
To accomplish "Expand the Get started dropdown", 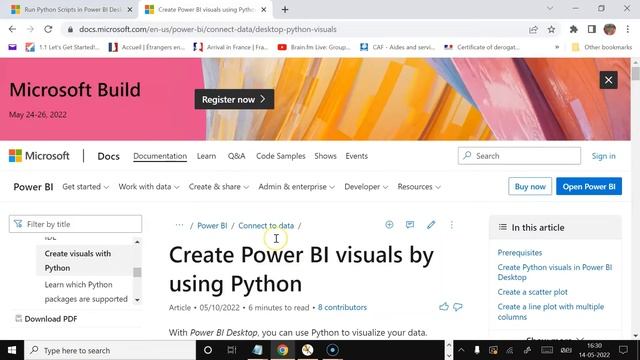I will tap(86, 187).
